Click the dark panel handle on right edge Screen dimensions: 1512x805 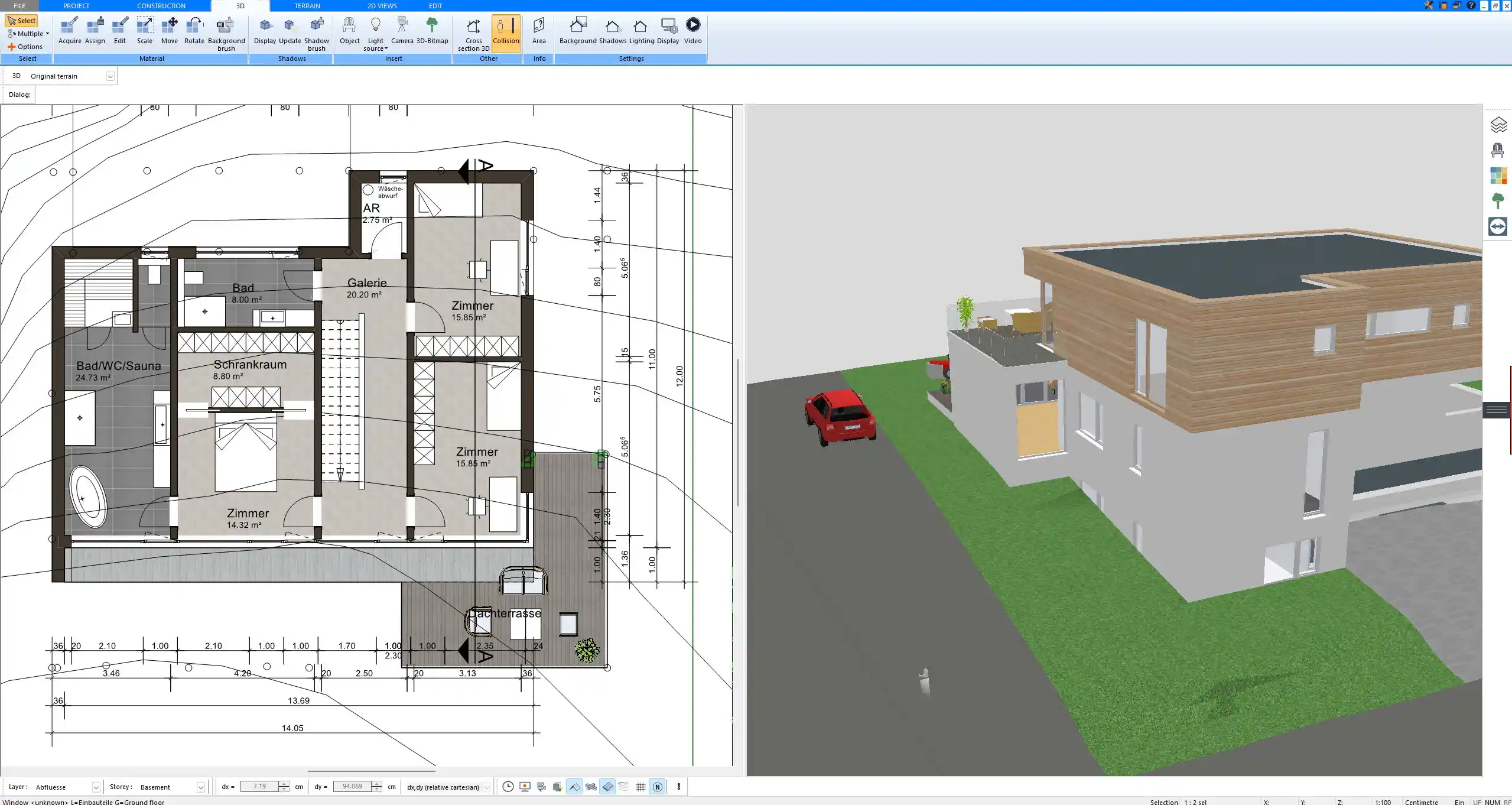tap(1497, 410)
